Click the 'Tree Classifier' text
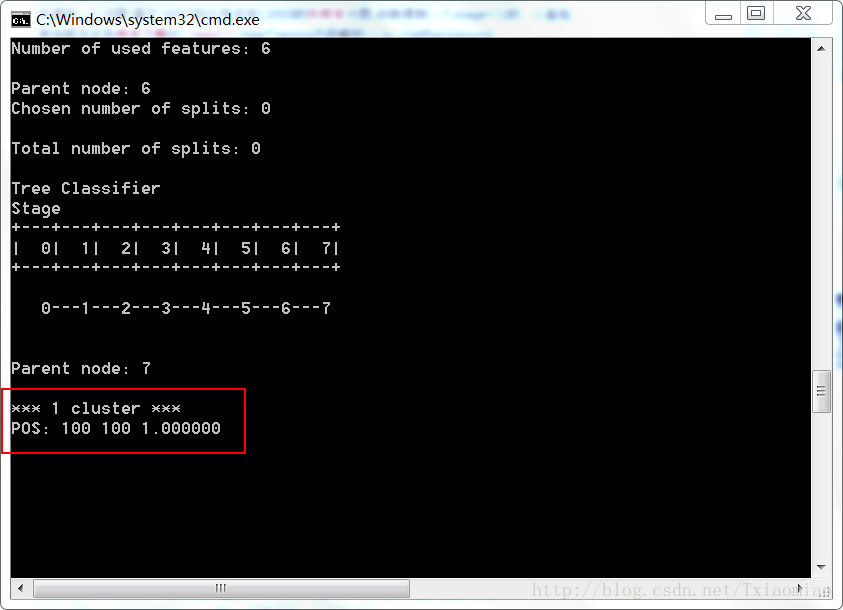This screenshot has width=843, height=610. pos(85,188)
